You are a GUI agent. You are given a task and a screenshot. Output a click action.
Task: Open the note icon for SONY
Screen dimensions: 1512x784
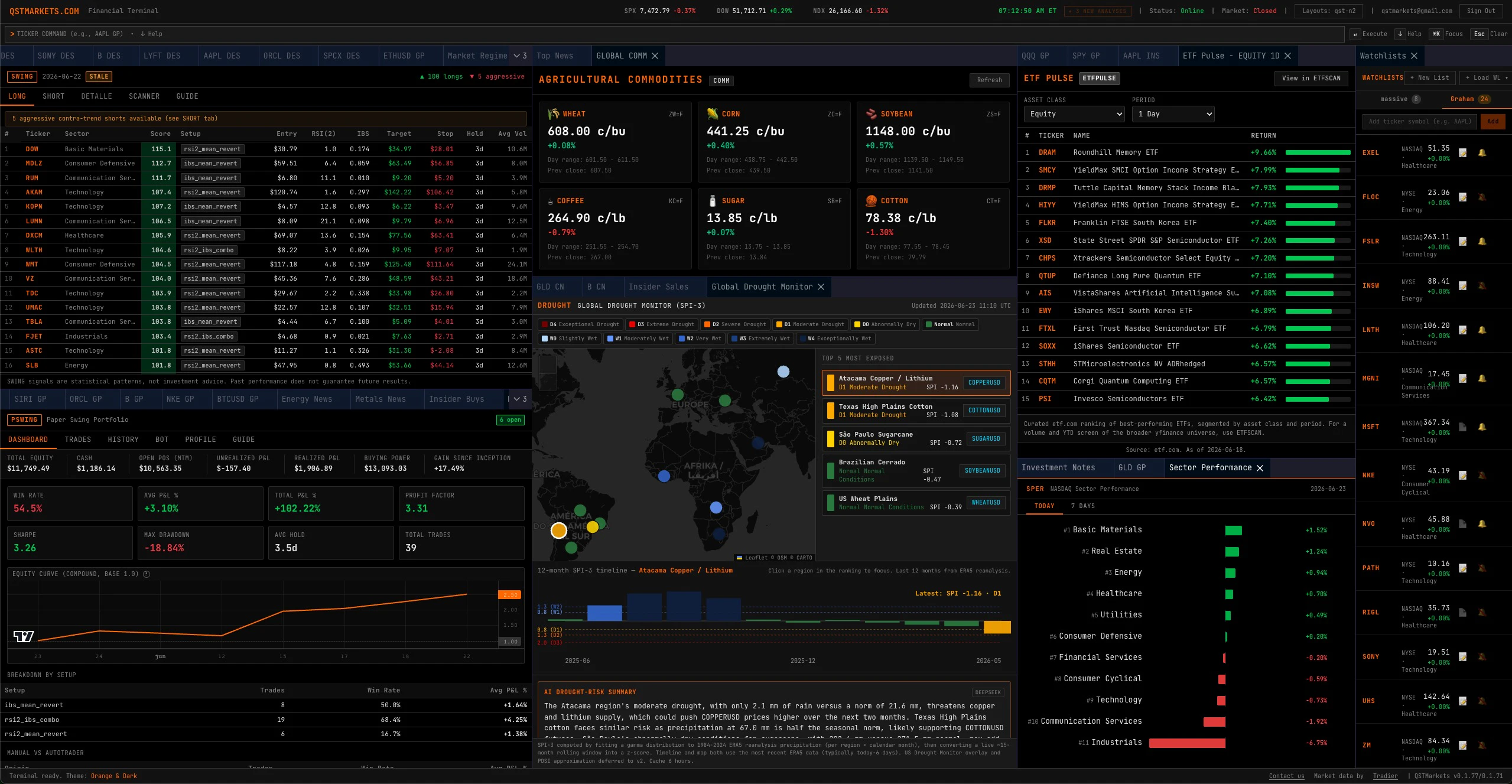[x=1463, y=657]
